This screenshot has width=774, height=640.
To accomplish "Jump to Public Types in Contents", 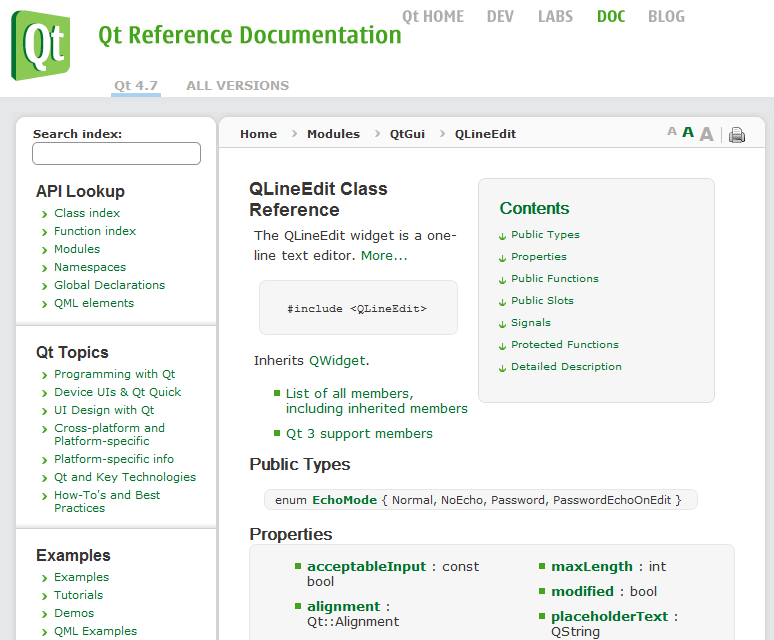I will [x=545, y=235].
